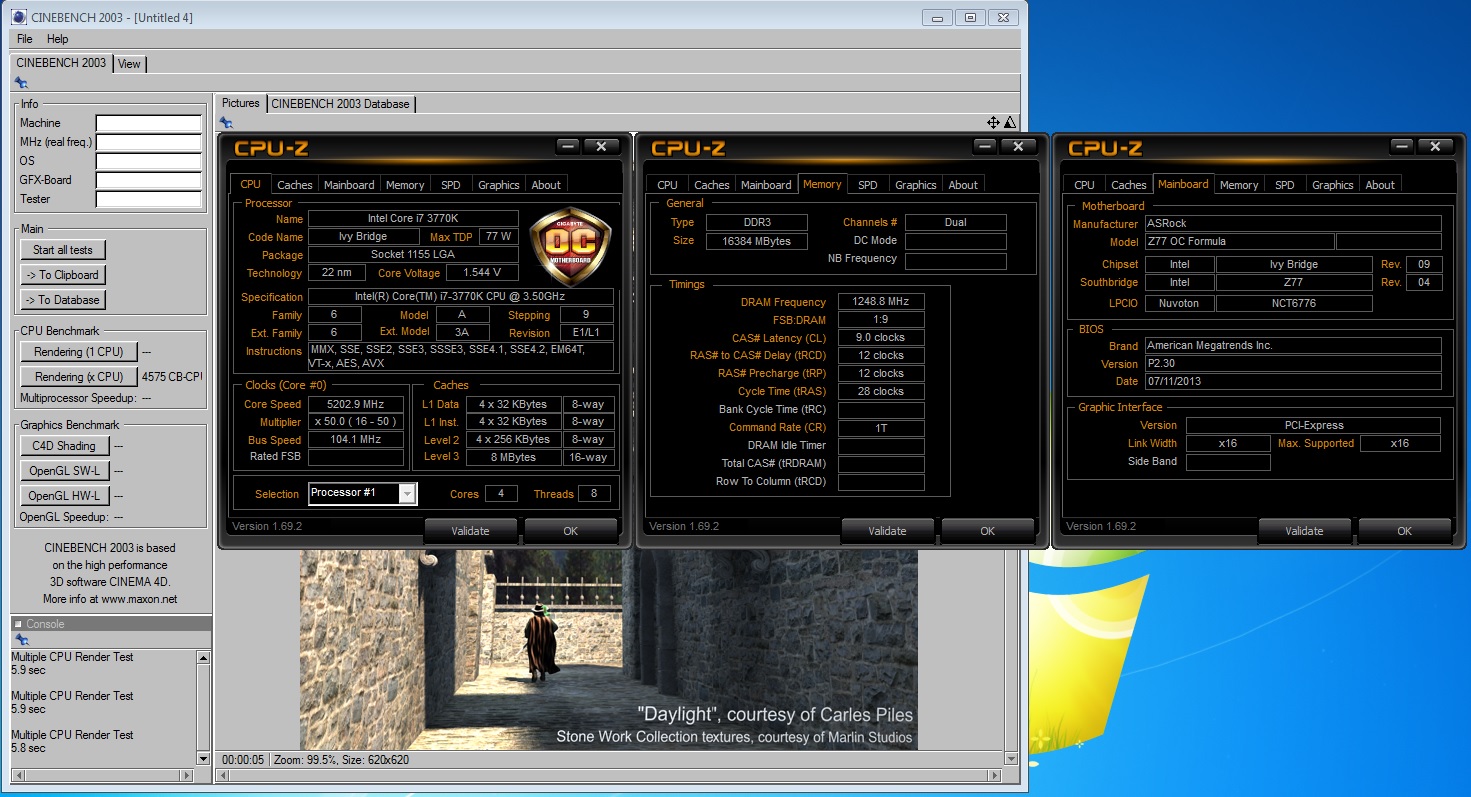Click Validate in the Mainboard CPU-Z window

1304,531
